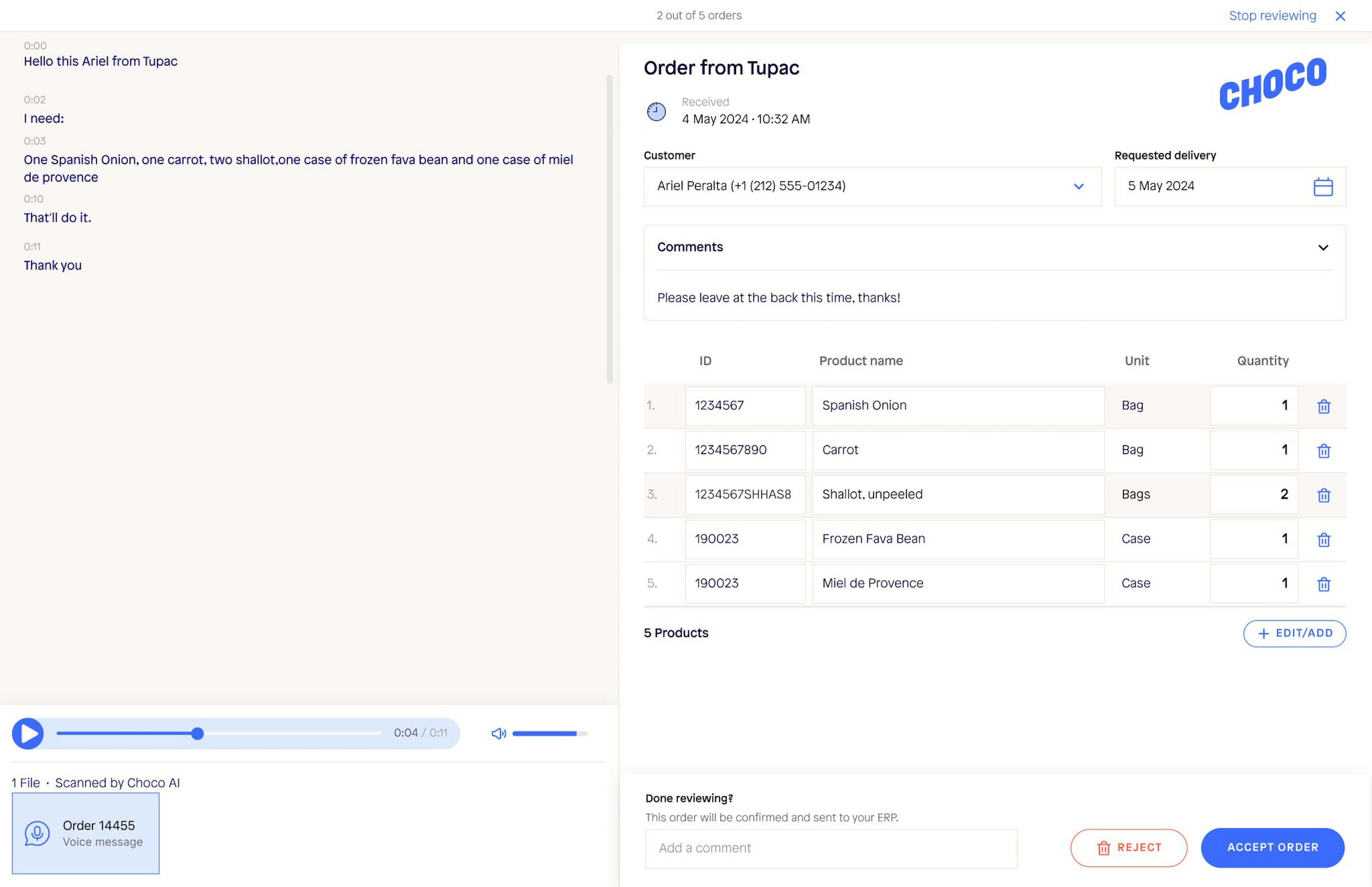Open the Order 14455 voice message file
Viewport: 1372px width, 887px height.
coord(86,833)
